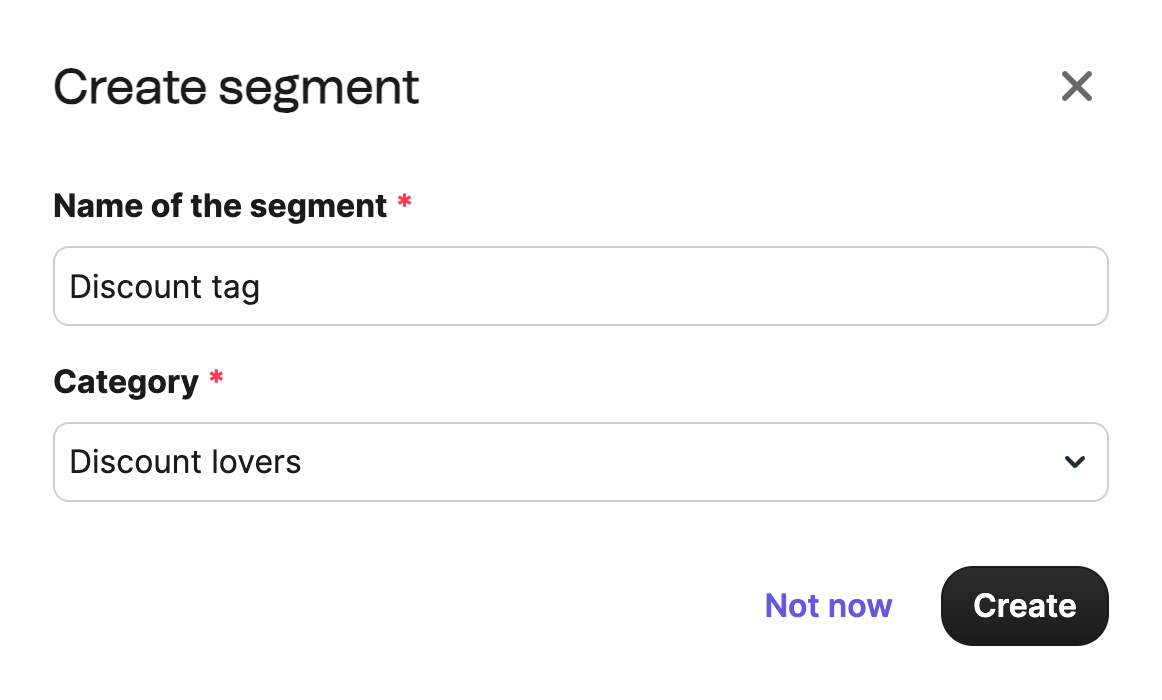This screenshot has height=700, width=1162.
Task: Click the Name of the segment label
Action: [x=220, y=206]
